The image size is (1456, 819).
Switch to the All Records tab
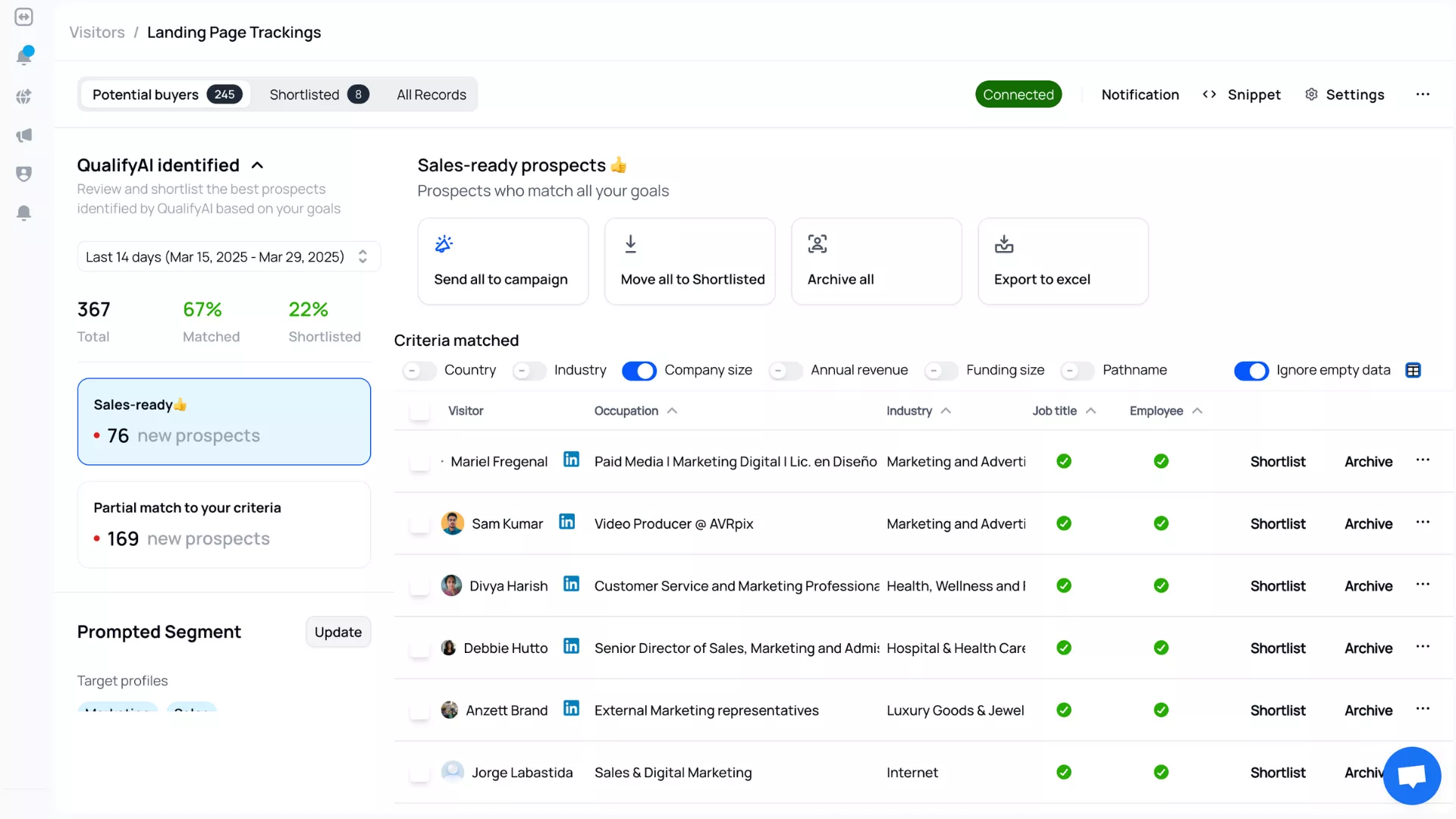click(x=431, y=95)
